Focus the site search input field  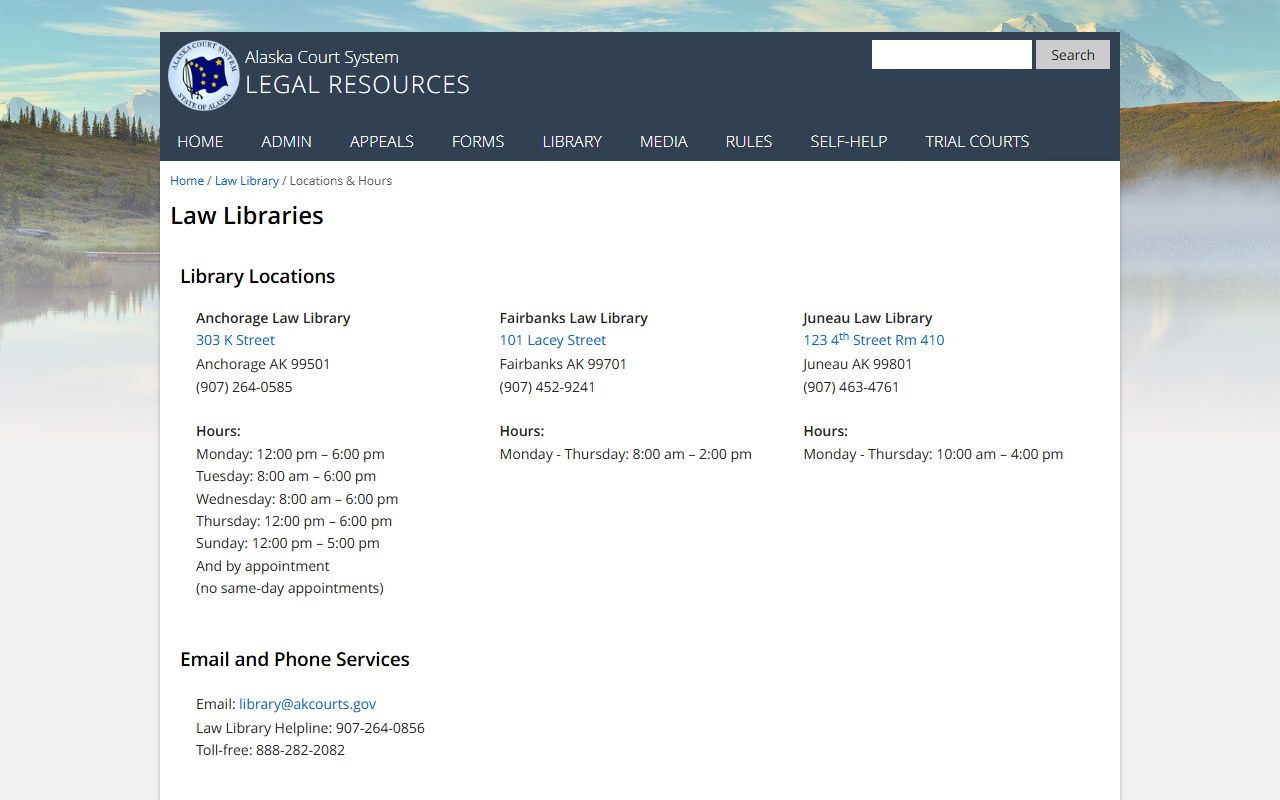tap(951, 55)
